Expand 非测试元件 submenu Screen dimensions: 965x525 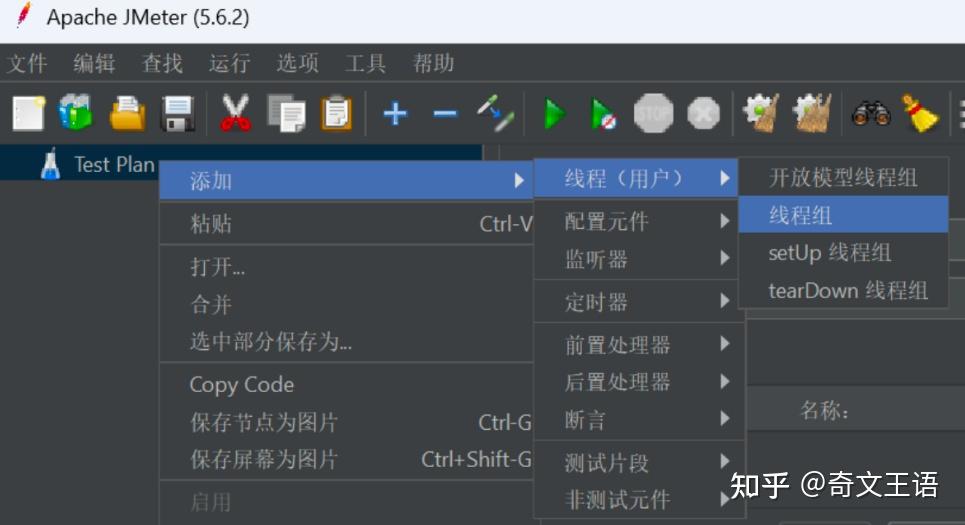pyautogui.click(x=639, y=499)
